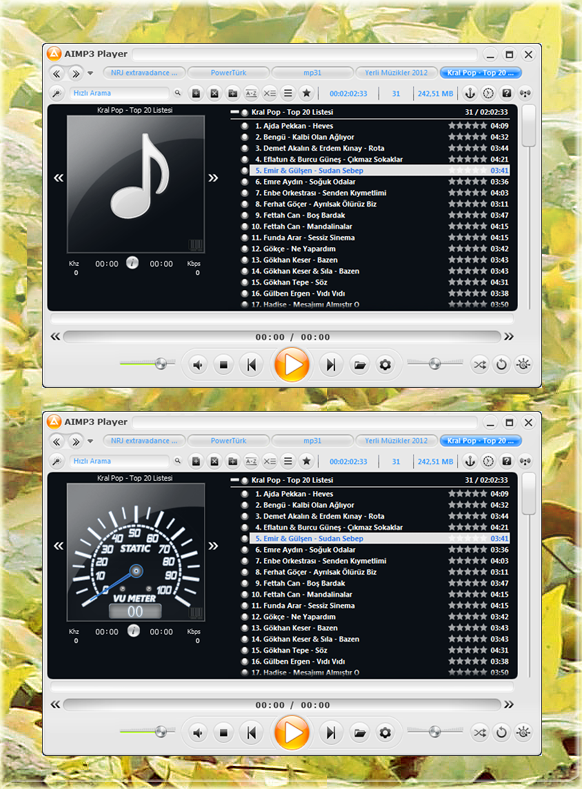Collapse Kral Pop group in music note window
This screenshot has width=582, height=789.
click(234, 112)
